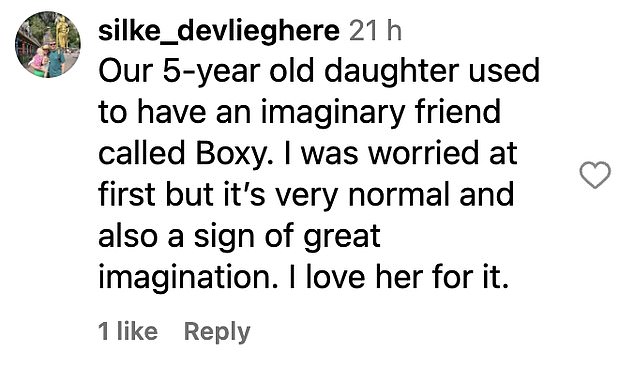Click the word "daughter" in the first line
The width and height of the screenshot is (634, 368).
(392, 72)
